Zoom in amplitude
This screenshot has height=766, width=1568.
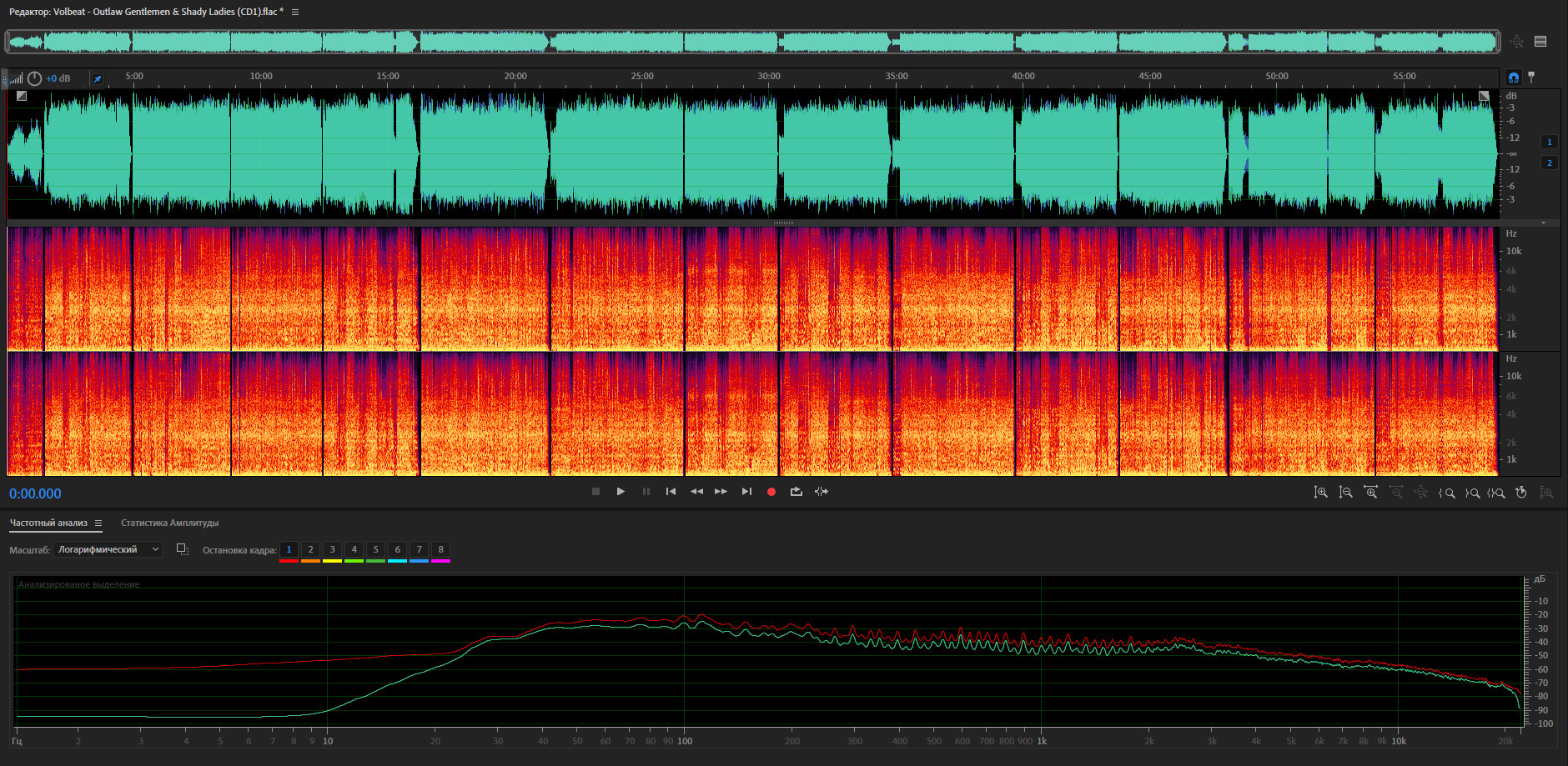tap(1320, 493)
